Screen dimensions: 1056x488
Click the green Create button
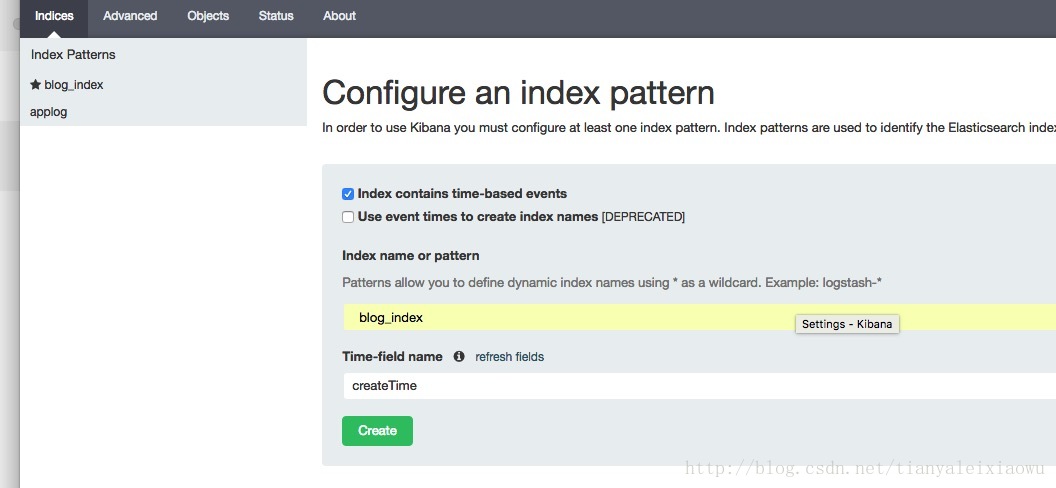click(377, 431)
